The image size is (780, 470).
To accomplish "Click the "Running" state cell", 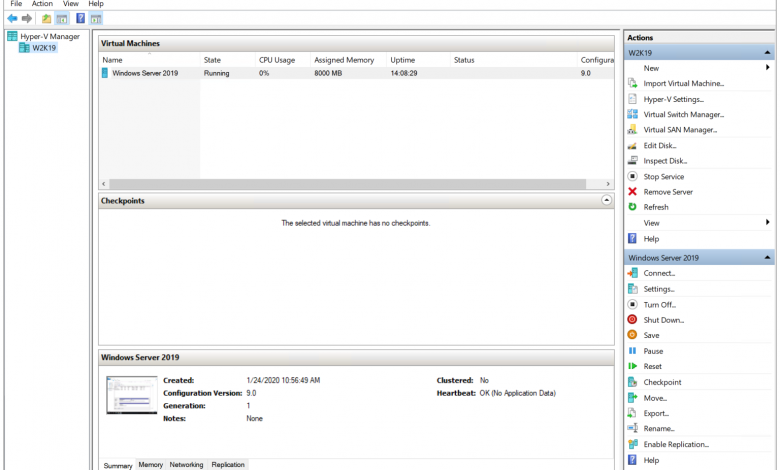I will pos(216,73).
